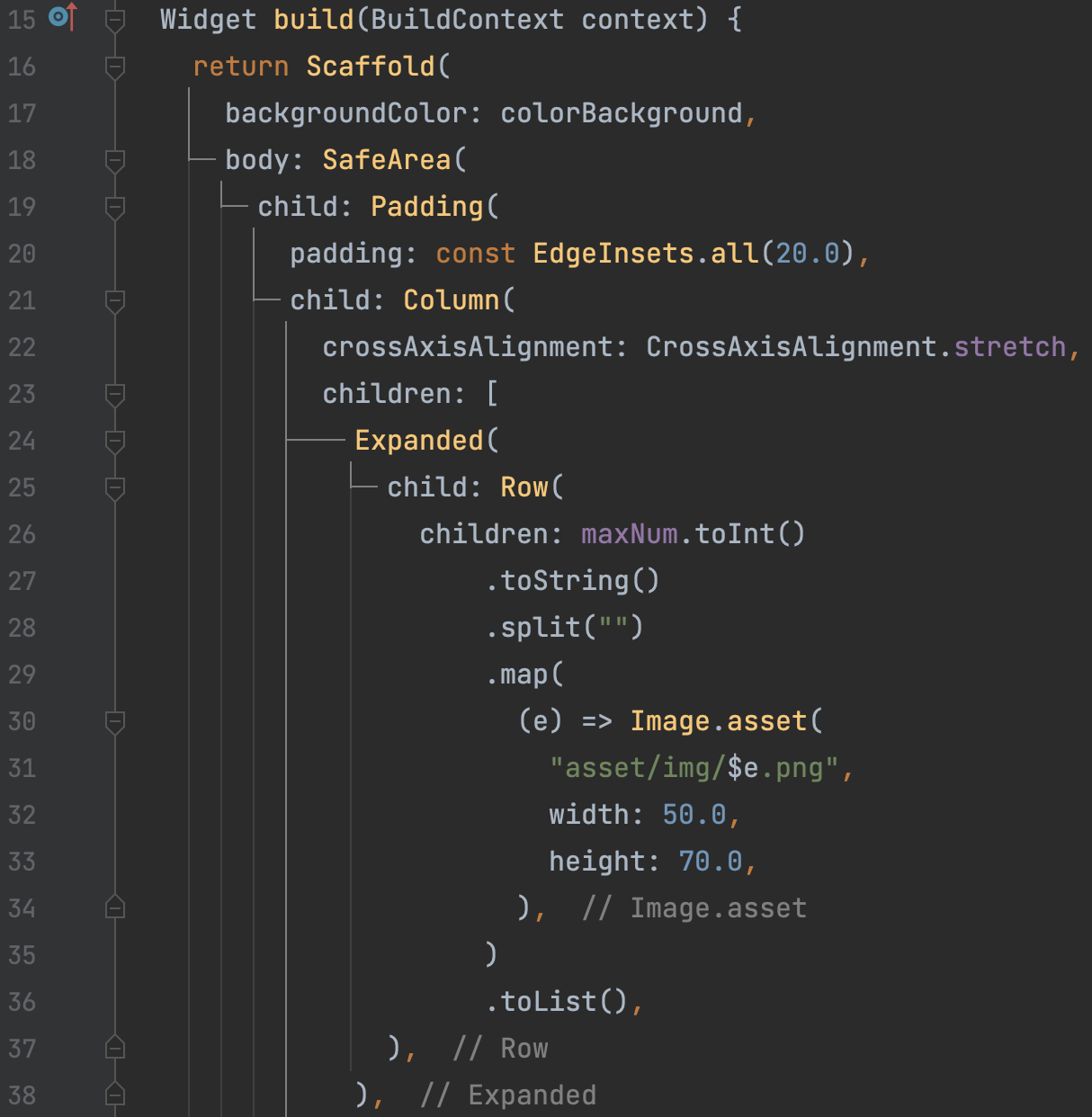
Task: Click the fold end marker on line 34
Action: click(115, 907)
